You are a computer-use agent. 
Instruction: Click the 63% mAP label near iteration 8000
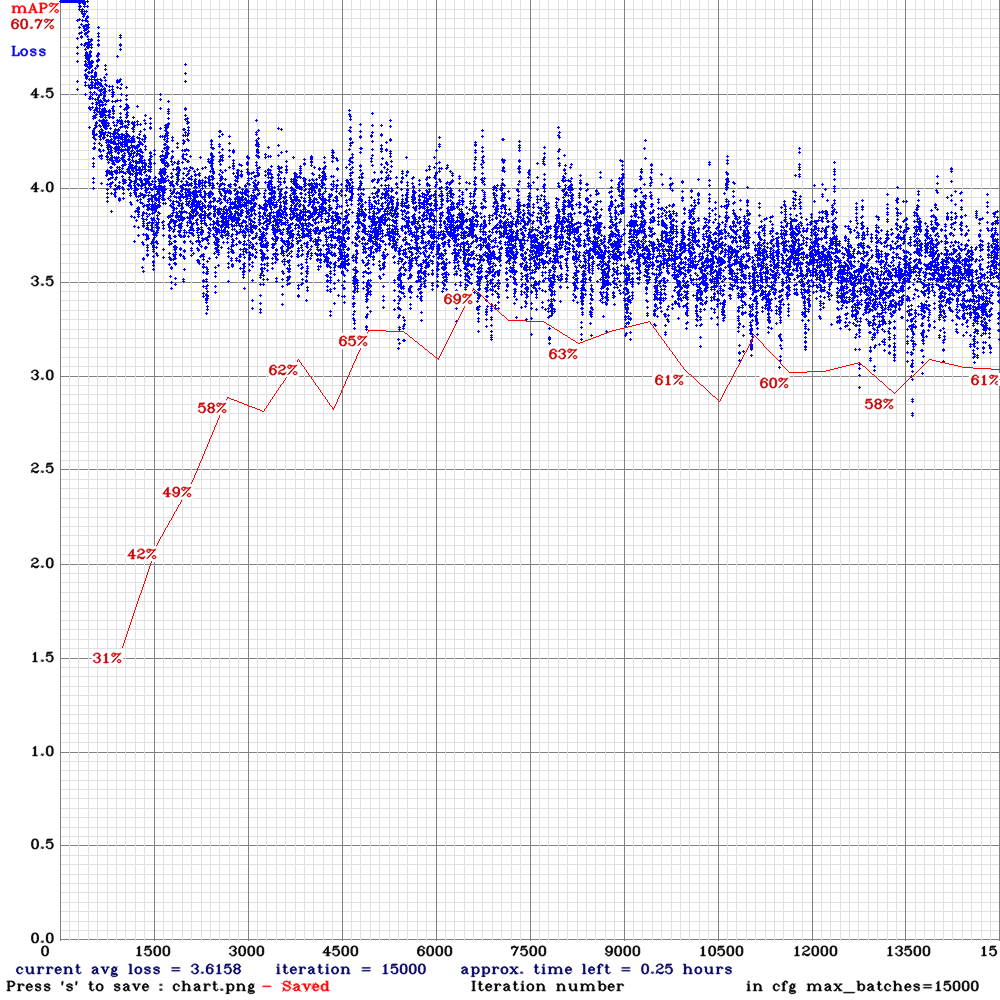point(563,352)
